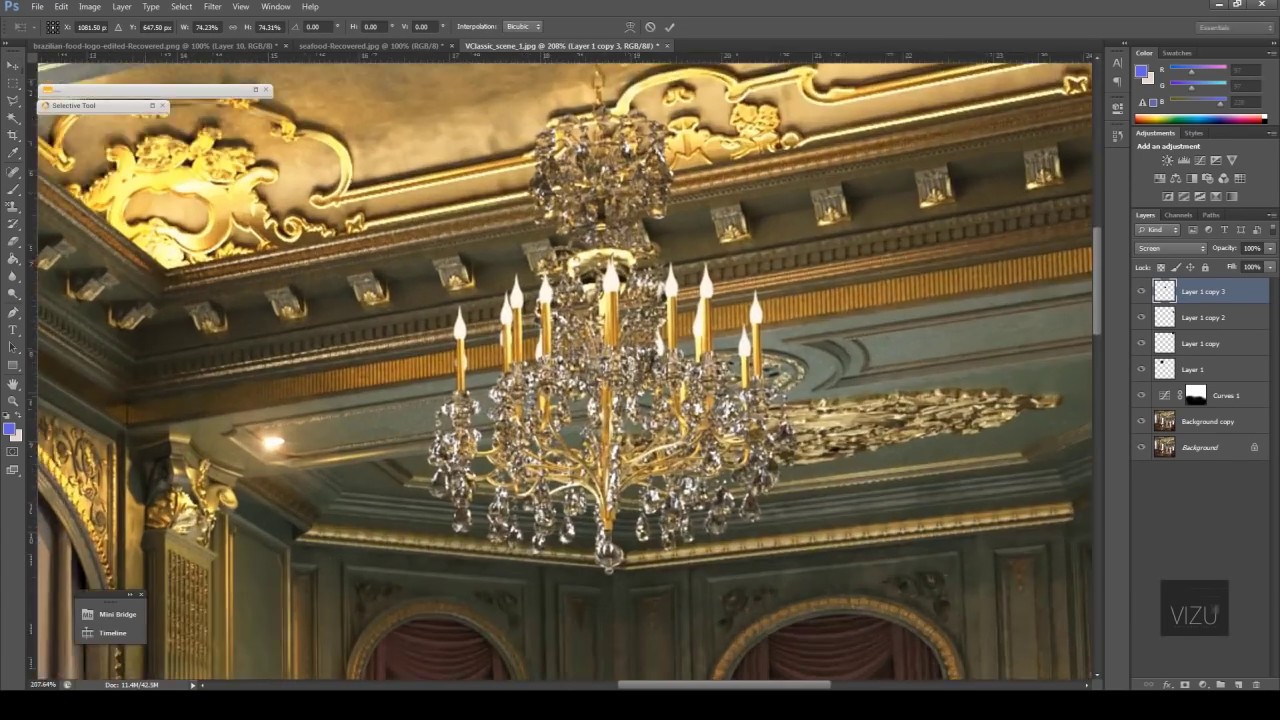Toggle visibility of Curves 1 layer
Screen dimensions: 1280x720
tap(1142, 395)
